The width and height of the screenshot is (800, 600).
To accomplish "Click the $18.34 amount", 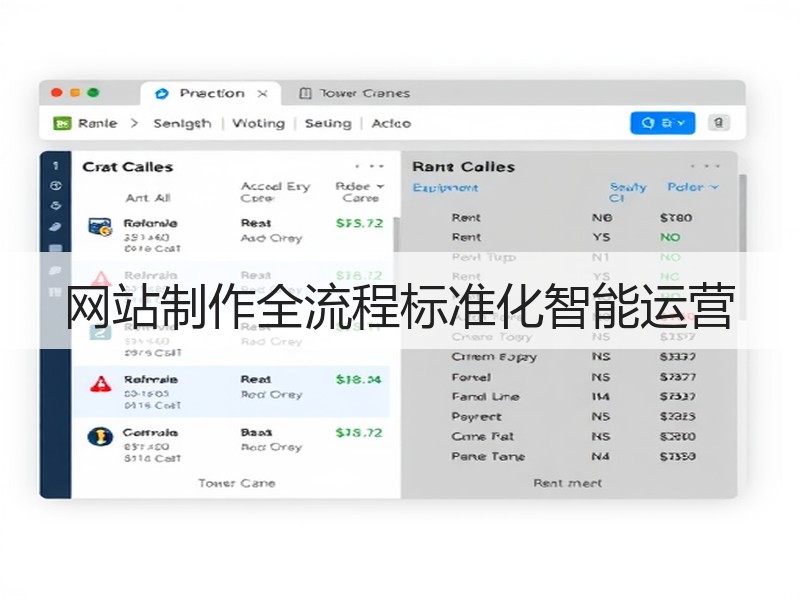I will (359, 380).
